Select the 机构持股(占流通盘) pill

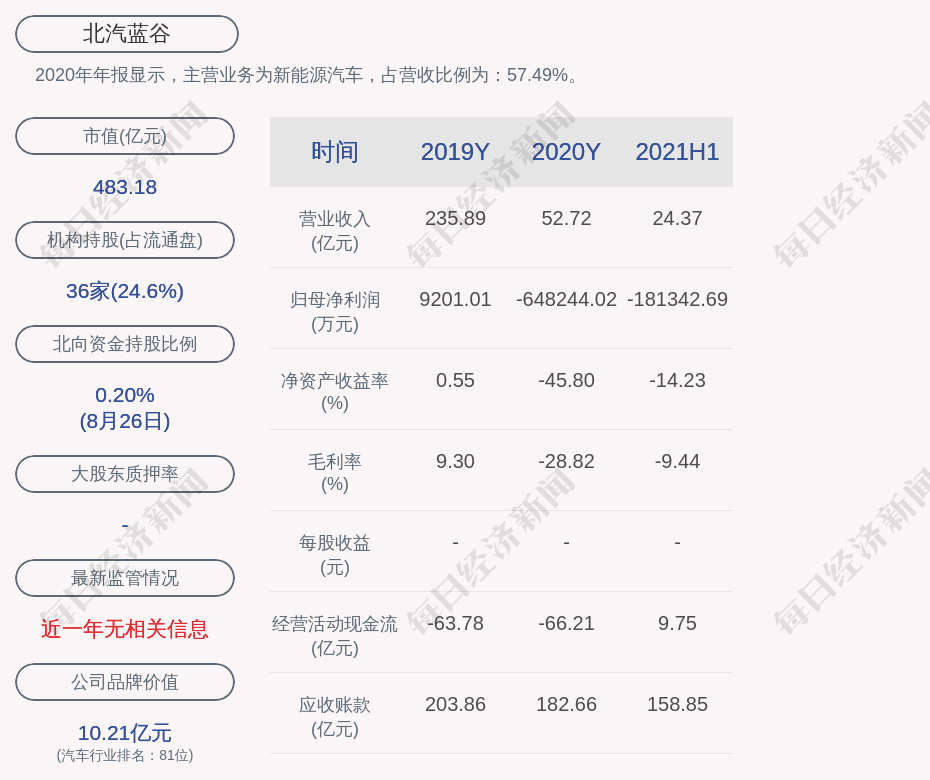click(x=125, y=240)
